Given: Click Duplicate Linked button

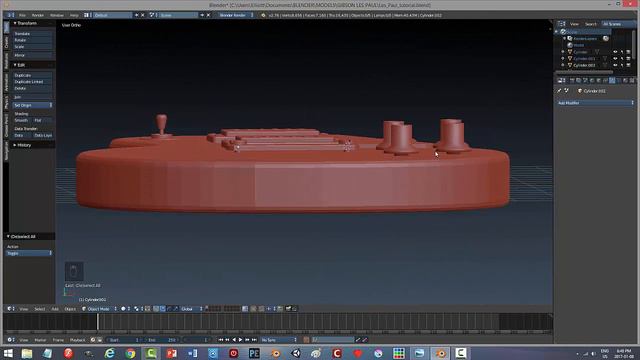Looking at the screenshot, I should tap(32, 82).
